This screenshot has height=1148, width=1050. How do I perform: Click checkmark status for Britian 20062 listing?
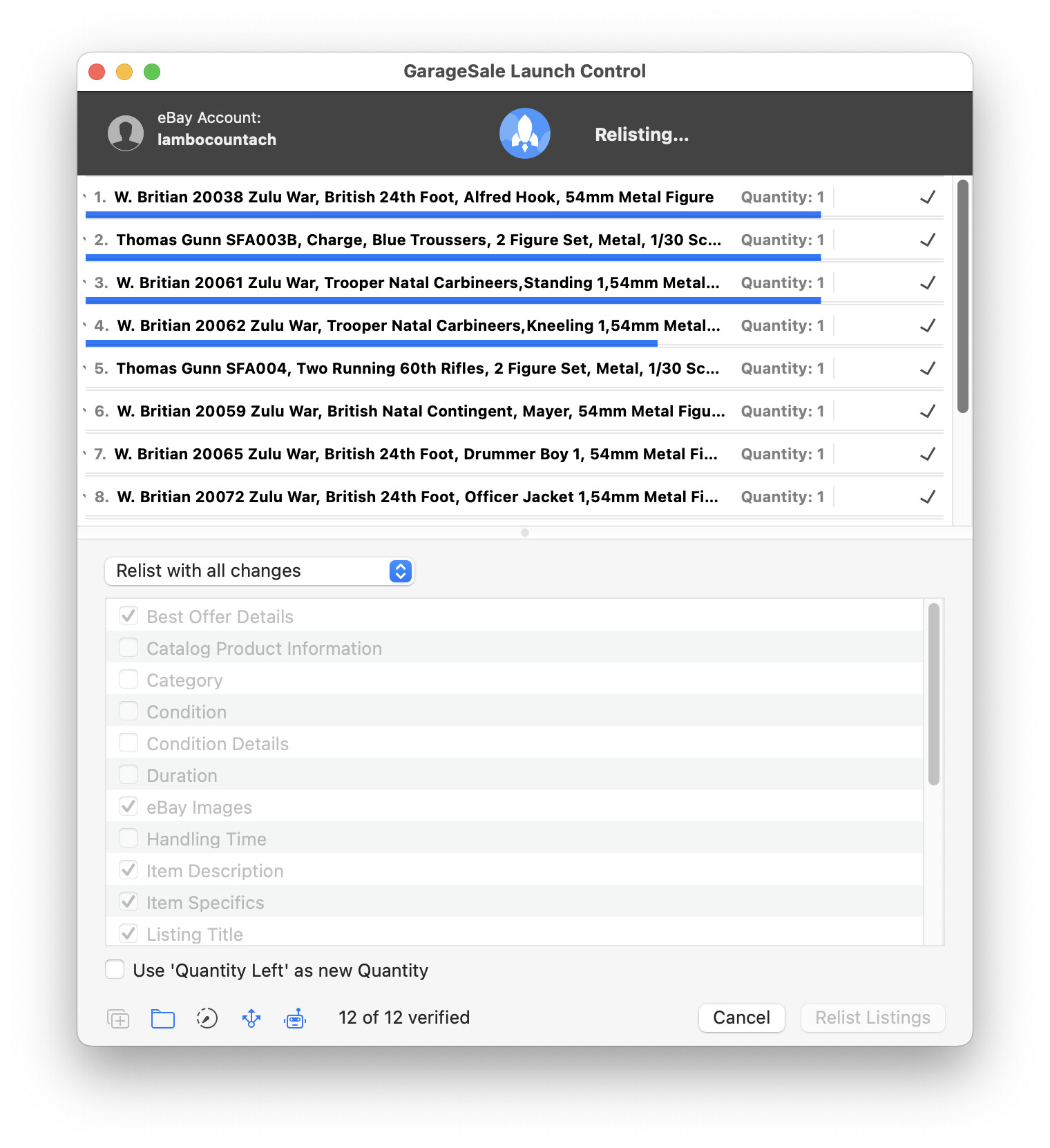click(x=928, y=325)
